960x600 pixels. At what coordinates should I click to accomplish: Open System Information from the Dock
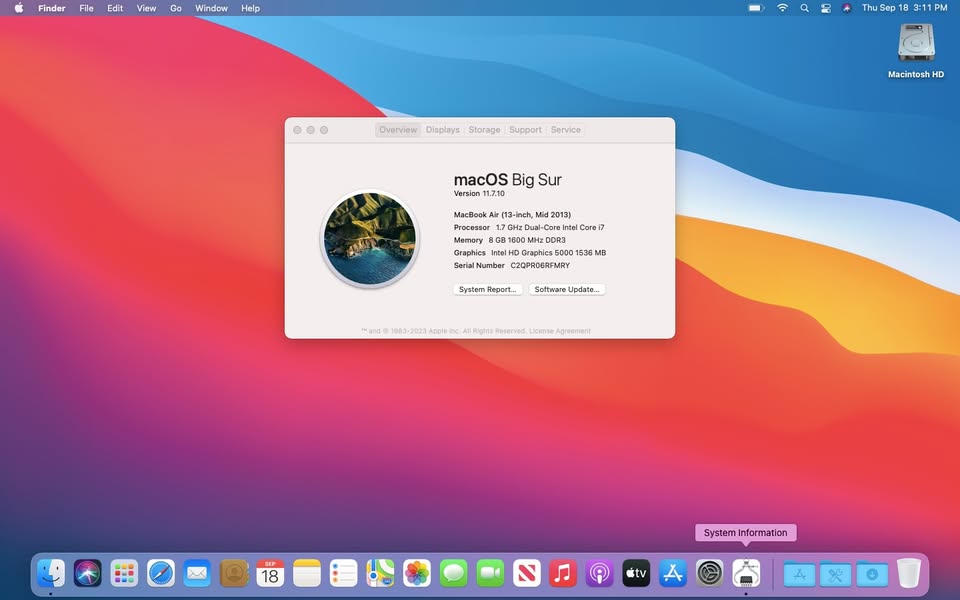click(x=746, y=573)
